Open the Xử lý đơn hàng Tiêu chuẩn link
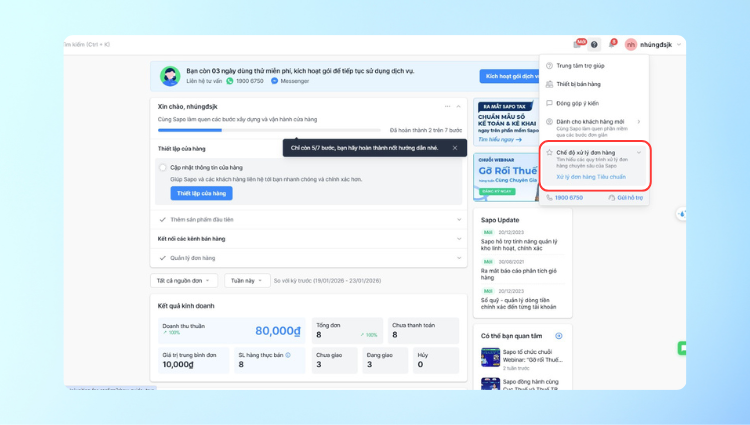The image size is (750, 425). pos(591,177)
